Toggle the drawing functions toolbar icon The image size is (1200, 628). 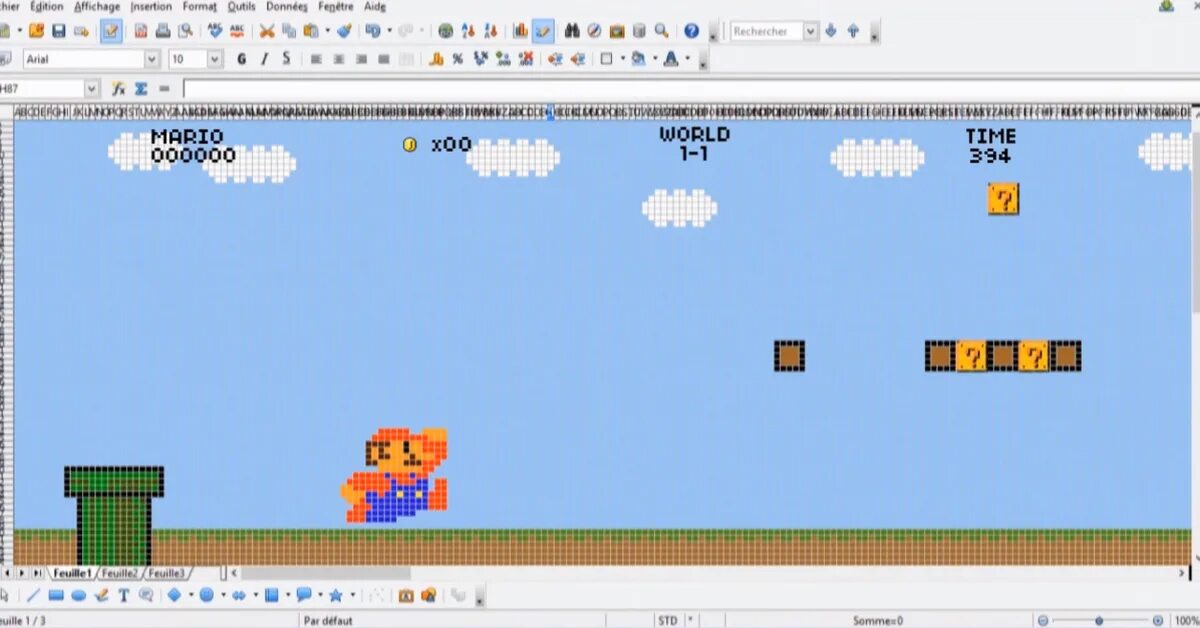(x=543, y=31)
